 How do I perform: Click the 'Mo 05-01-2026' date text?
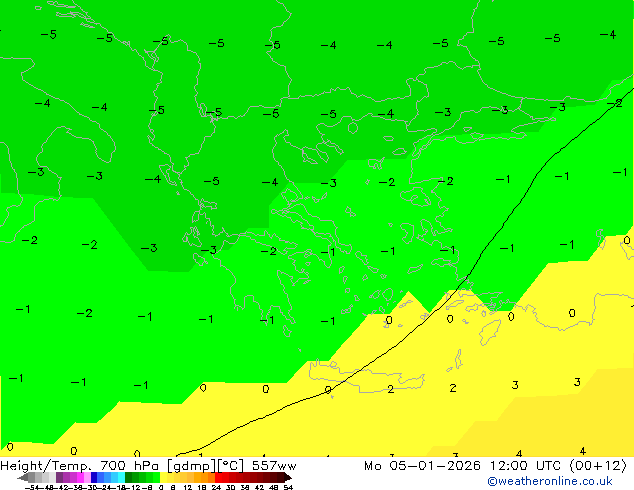tap(422, 466)
